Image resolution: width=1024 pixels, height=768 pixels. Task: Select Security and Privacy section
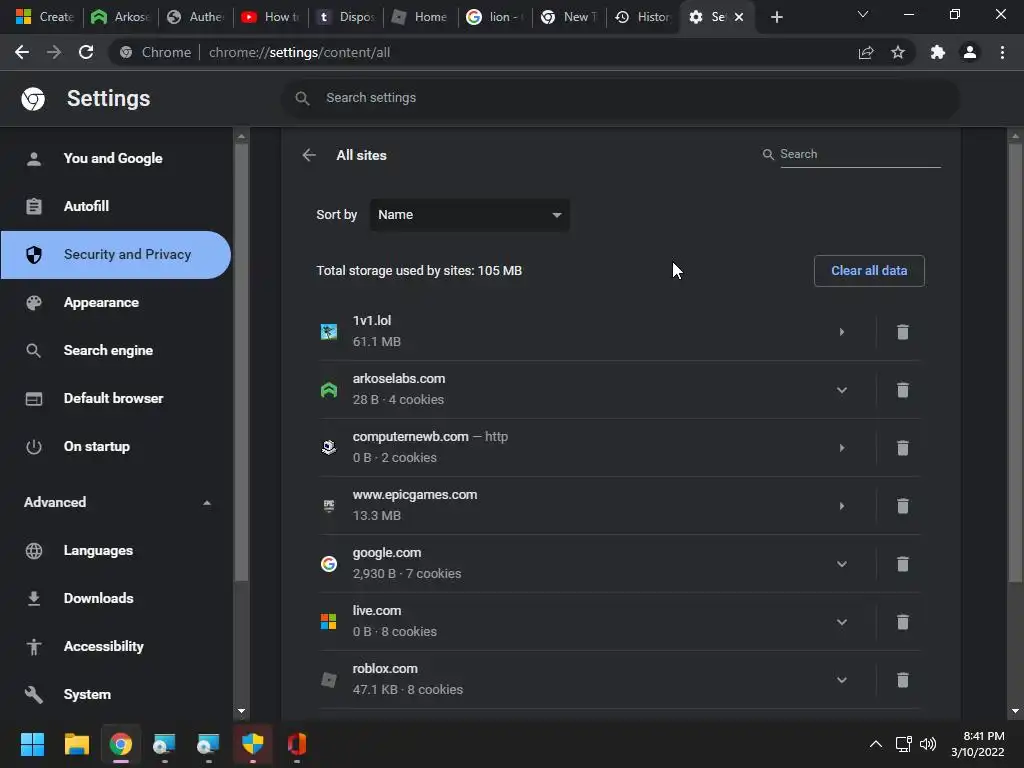[116, 255]
